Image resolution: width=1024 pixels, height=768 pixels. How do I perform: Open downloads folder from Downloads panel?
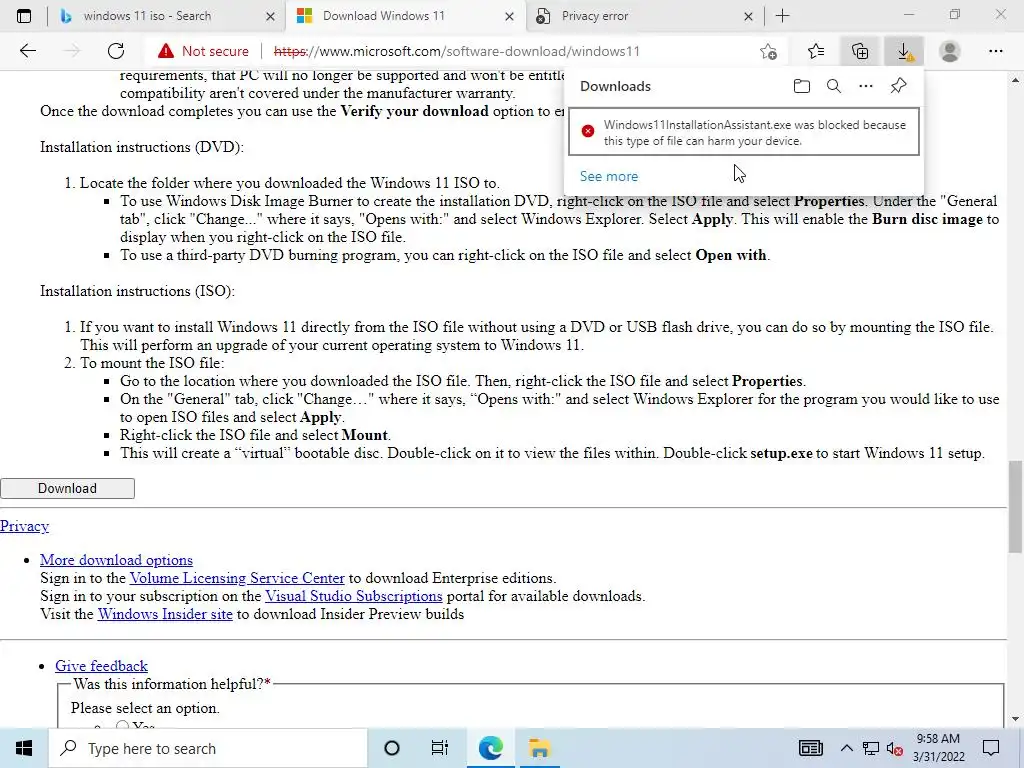click(x=802, y=86)
